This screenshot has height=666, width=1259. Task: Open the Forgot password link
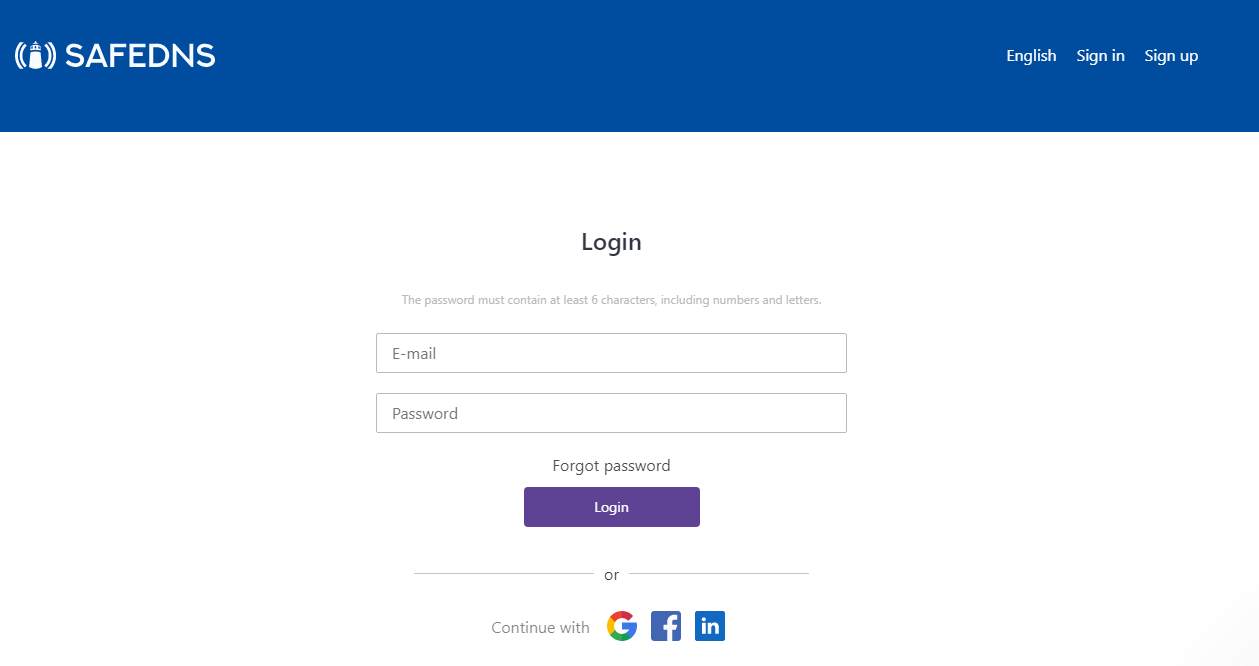tap(611, 466)
